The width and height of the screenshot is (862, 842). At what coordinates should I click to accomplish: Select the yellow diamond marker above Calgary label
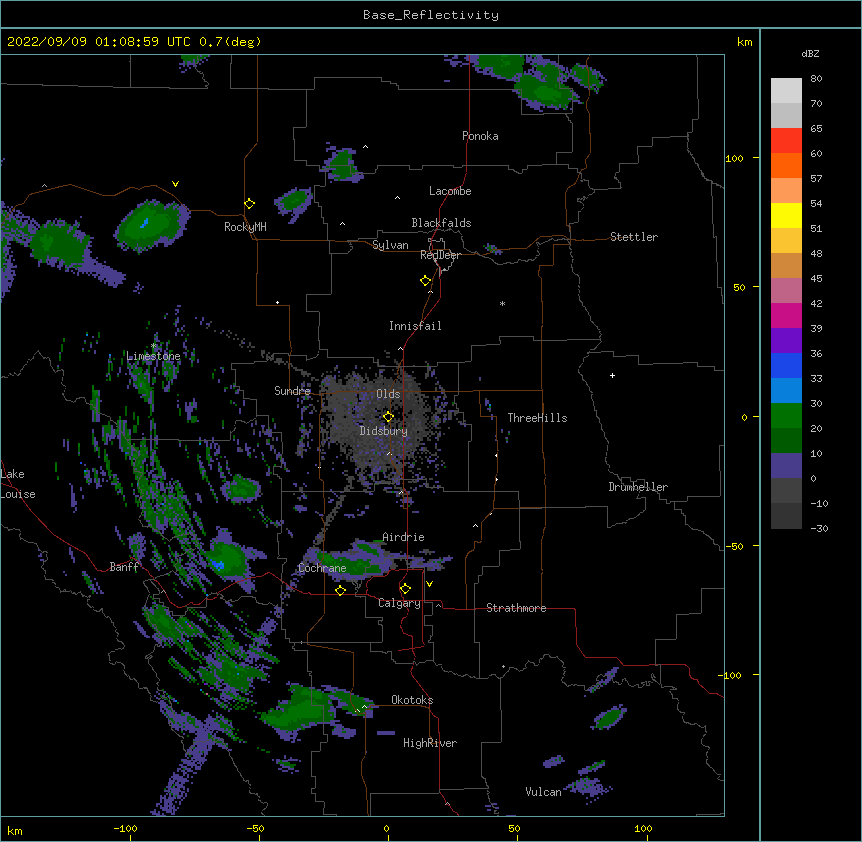coord(405,589)
